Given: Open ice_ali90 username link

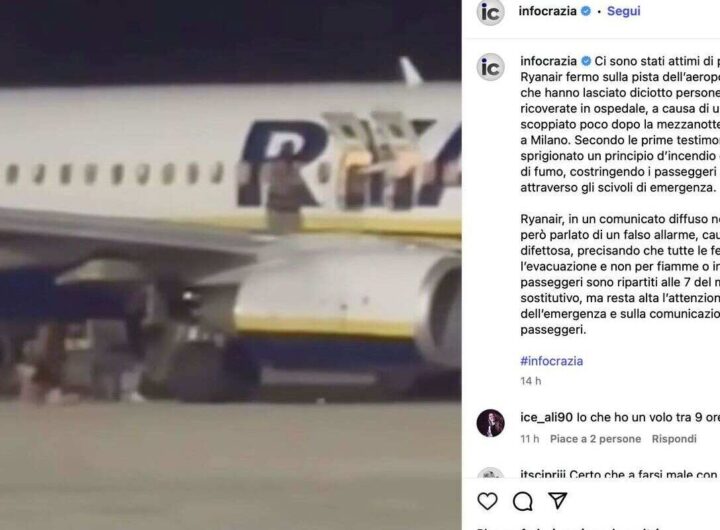Looking at the screenshot, I should pyautogui.click(x=546, y=417).
